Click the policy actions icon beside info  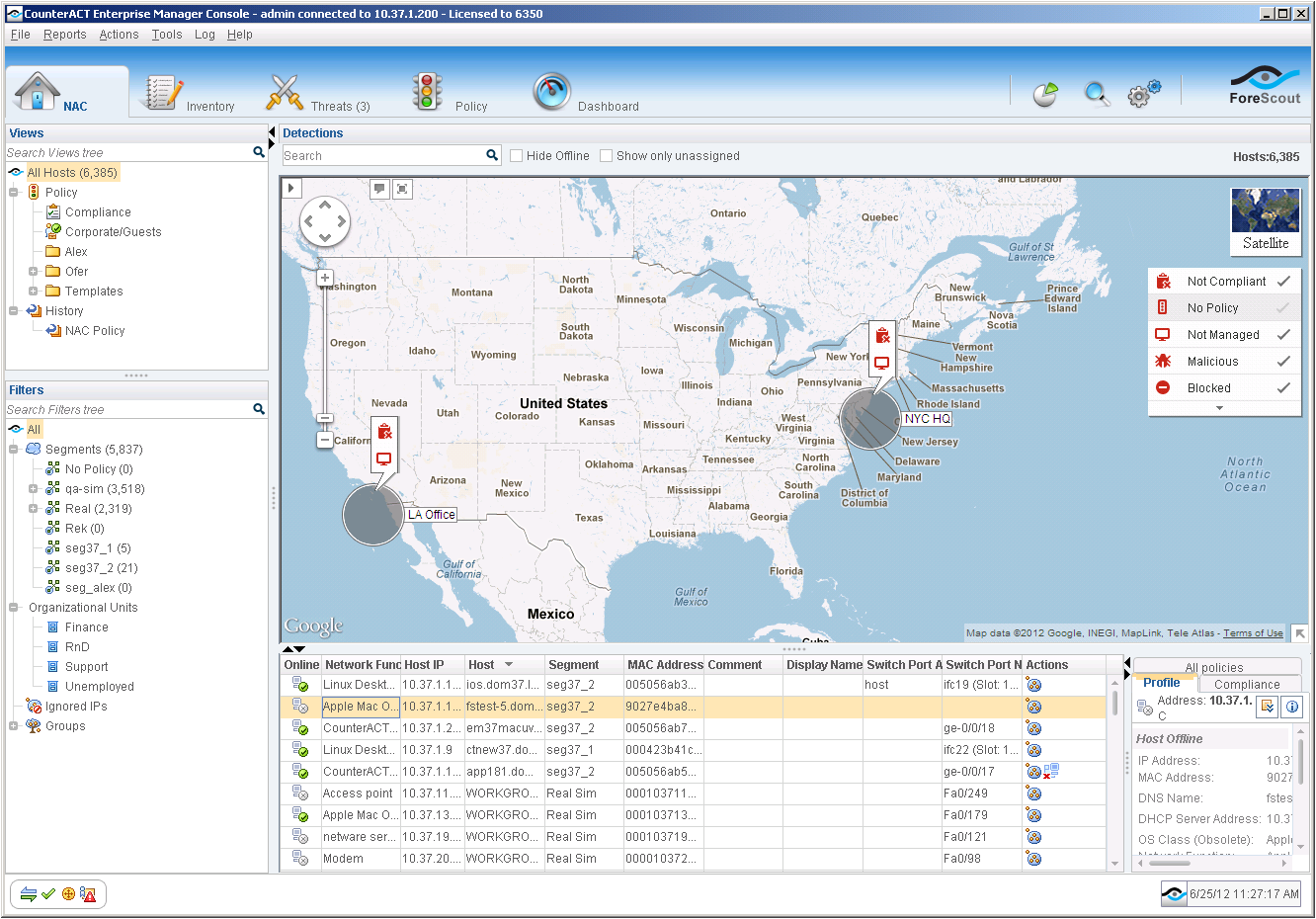[1268, 707]
